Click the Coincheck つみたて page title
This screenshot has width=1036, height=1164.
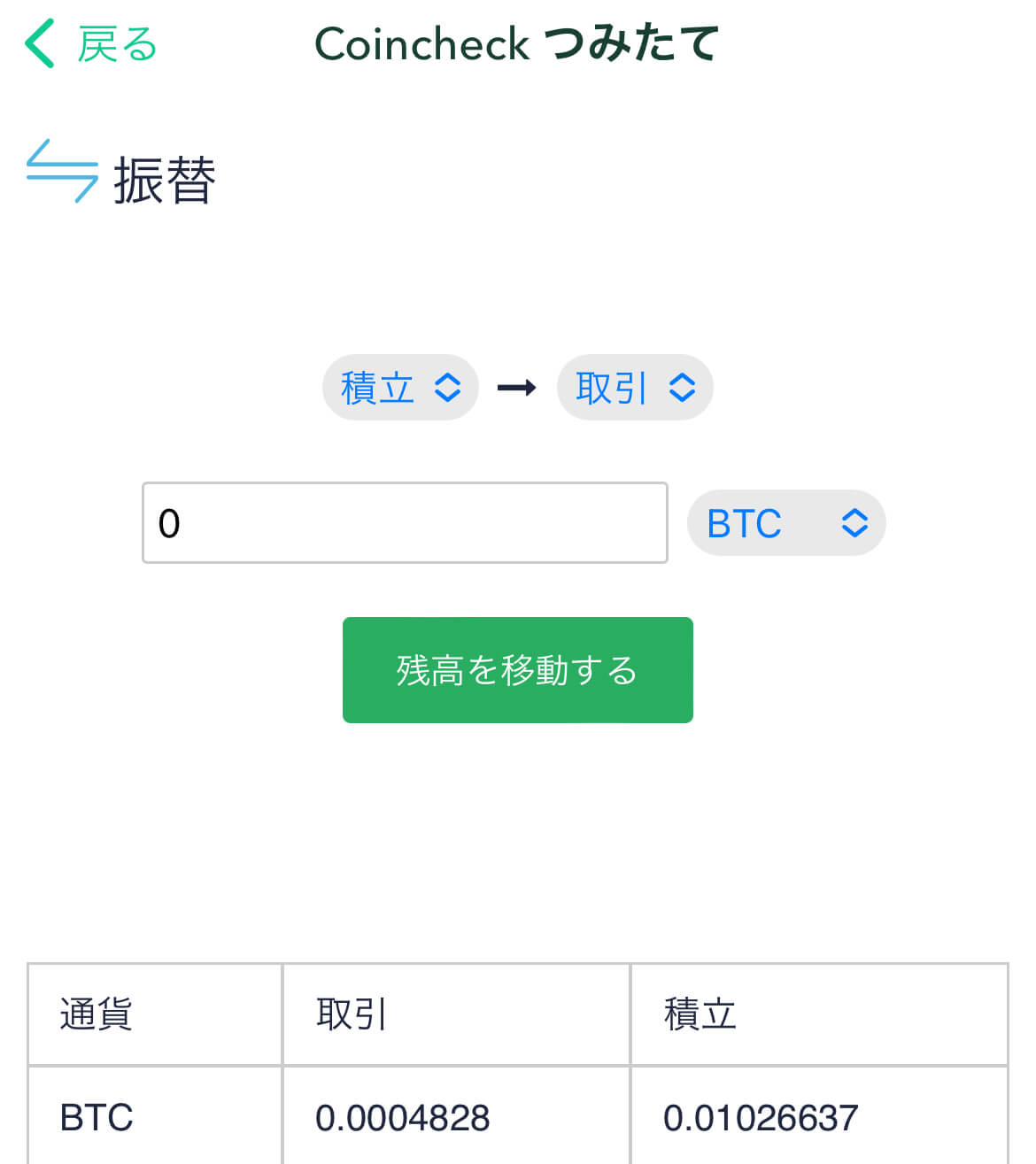[516, 44]
